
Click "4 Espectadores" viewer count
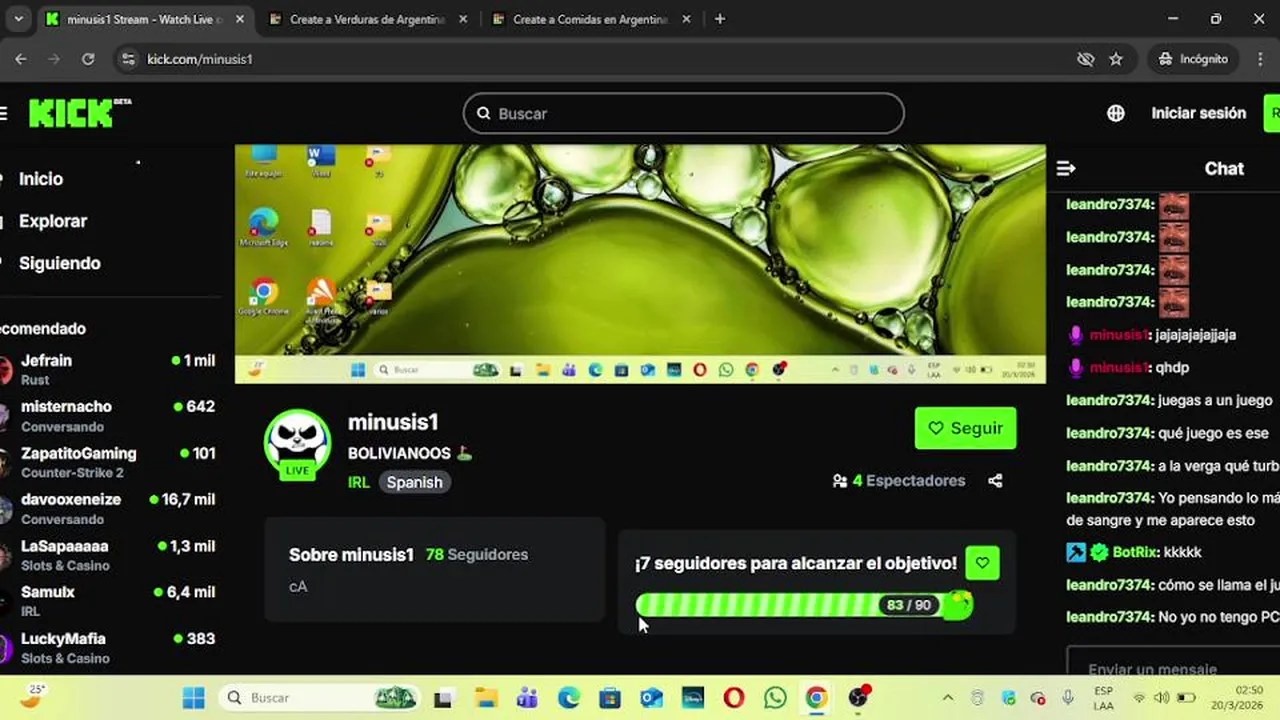(899, 481)
